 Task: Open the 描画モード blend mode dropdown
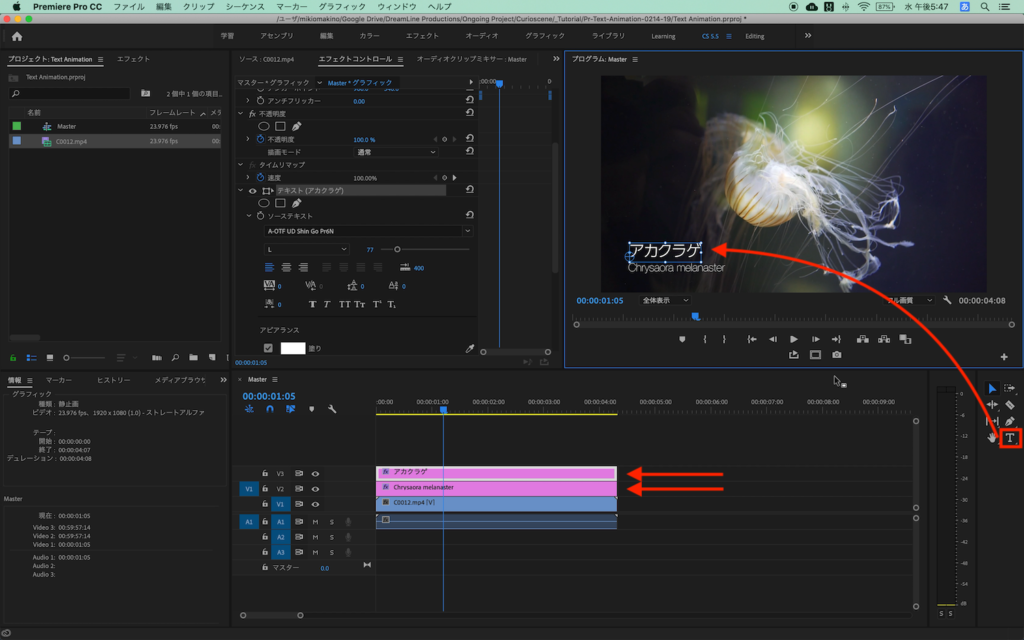[x=397, y=152]
